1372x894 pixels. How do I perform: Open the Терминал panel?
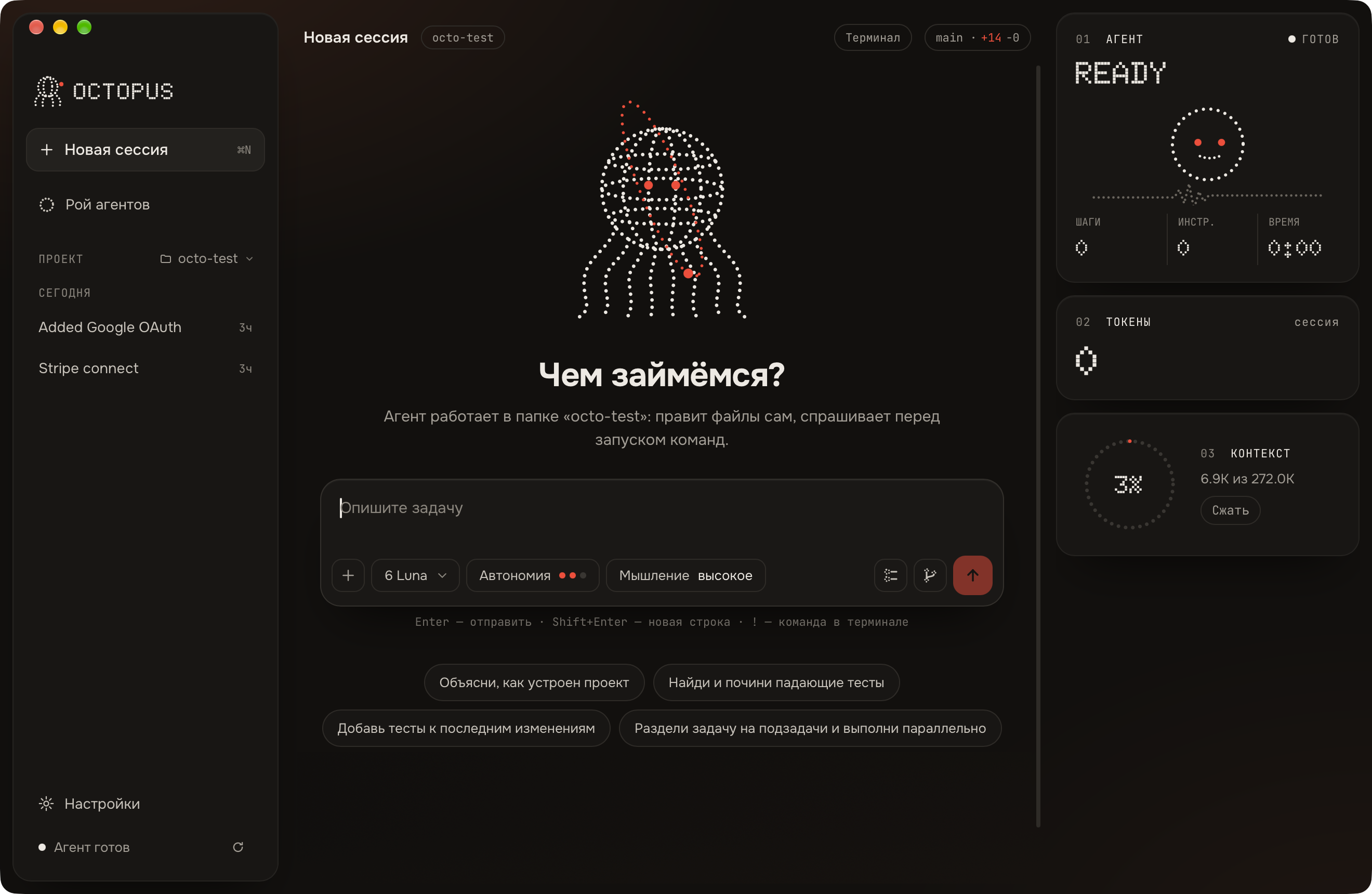pyautogui.click(x=873, y=37)
